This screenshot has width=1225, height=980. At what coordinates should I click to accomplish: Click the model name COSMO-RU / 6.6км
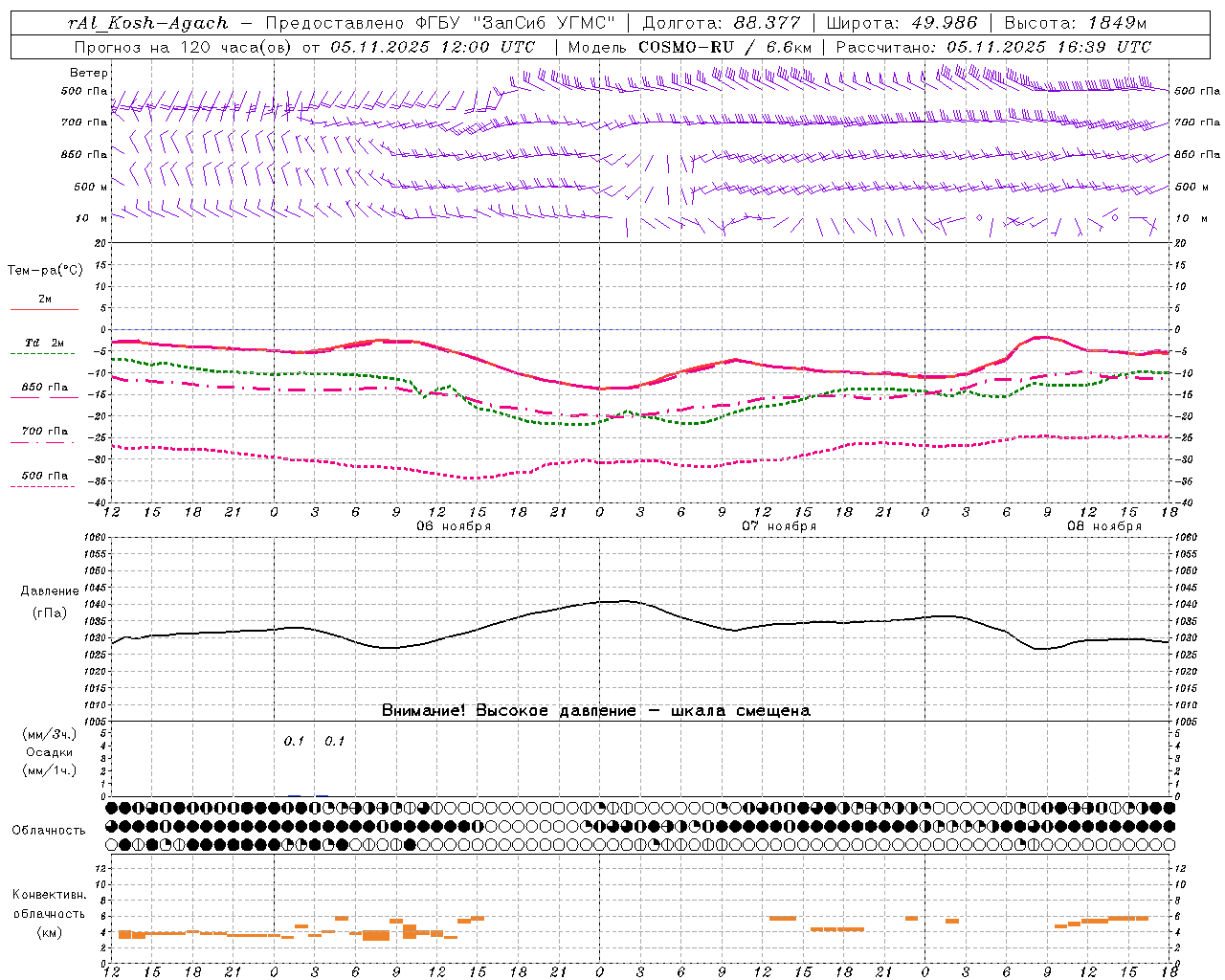coord(725,47)
